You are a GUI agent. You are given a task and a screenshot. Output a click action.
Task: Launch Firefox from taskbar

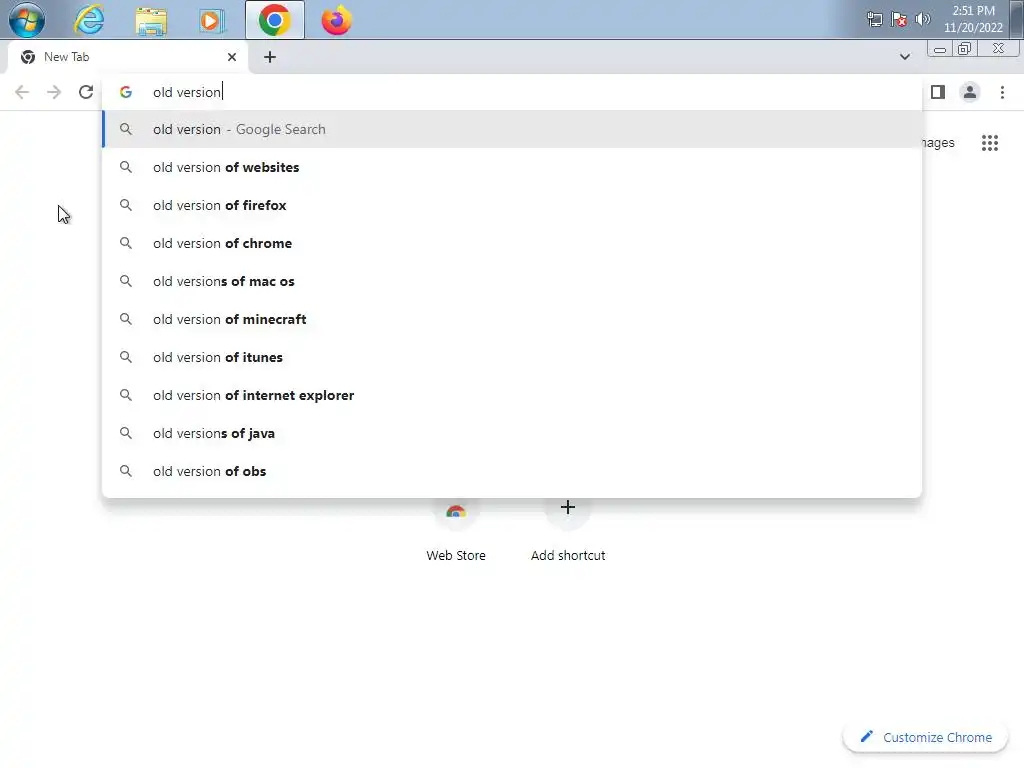click(x=336, y=20)
